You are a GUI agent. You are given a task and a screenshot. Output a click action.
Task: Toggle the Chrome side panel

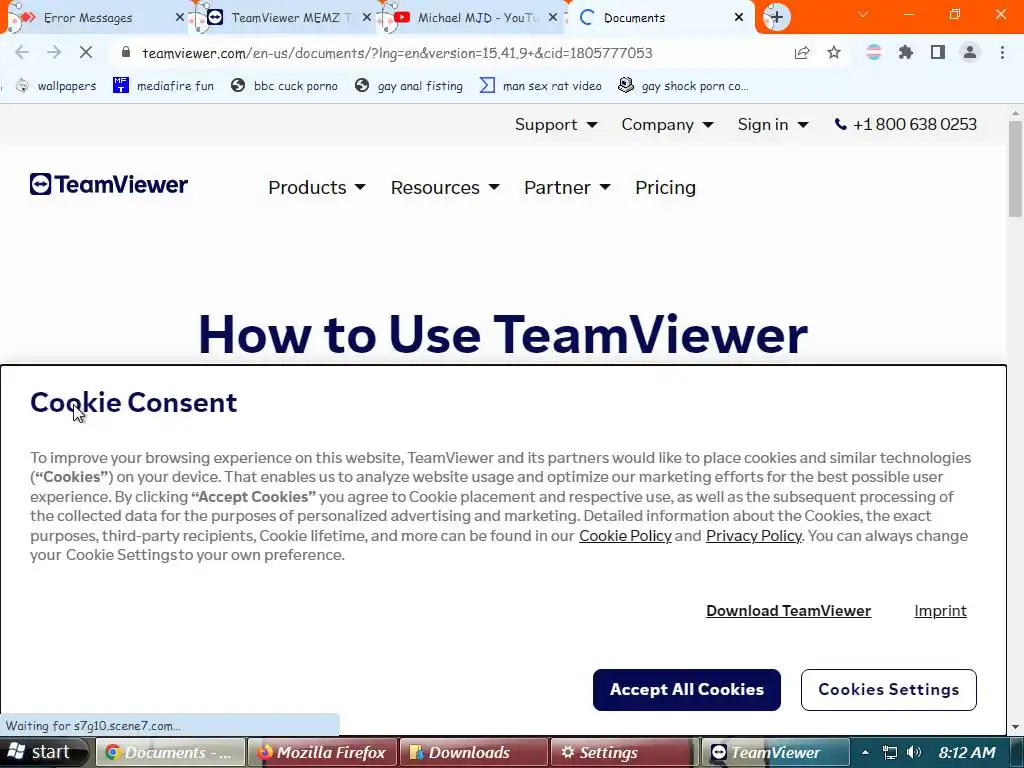(938, 53)
